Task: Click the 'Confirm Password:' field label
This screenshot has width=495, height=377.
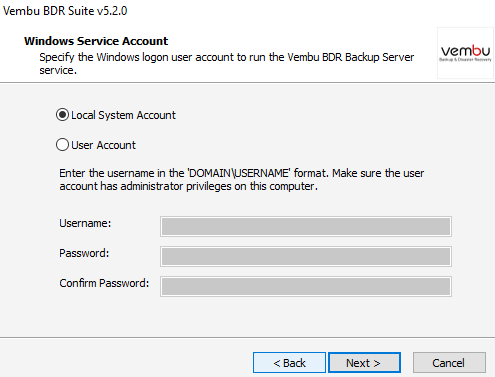Action: (x=104, y=283)
